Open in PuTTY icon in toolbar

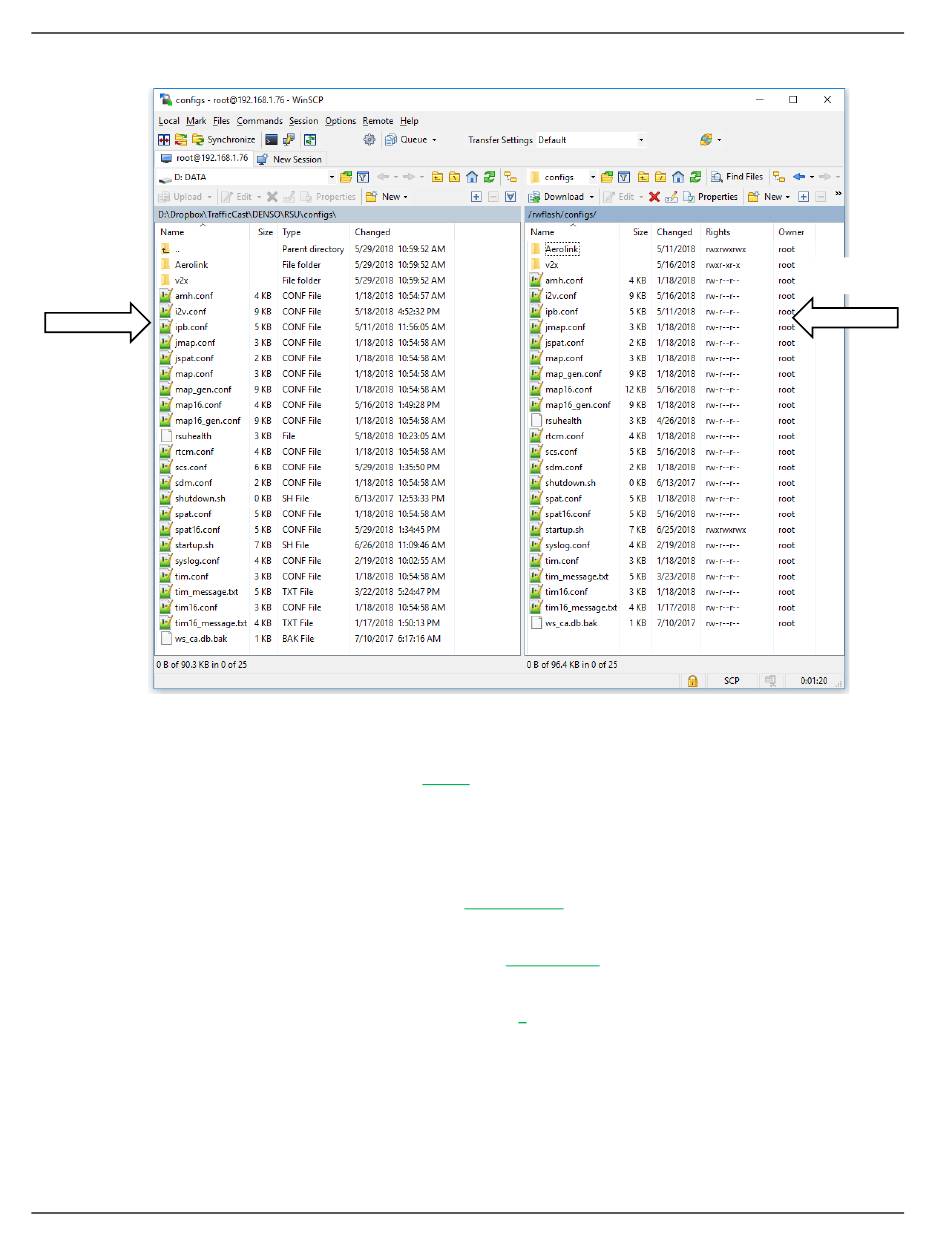point(289,140)
